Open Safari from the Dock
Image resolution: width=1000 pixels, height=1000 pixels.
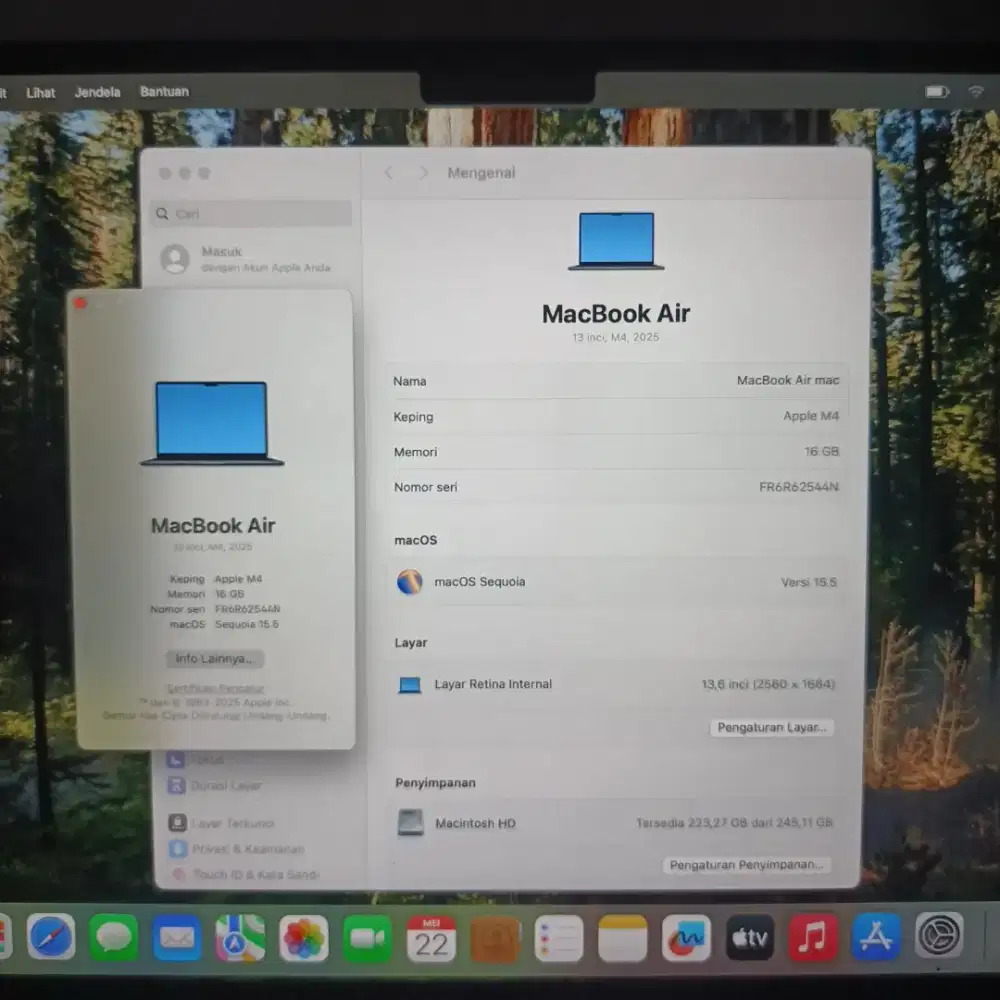(51, 938)
